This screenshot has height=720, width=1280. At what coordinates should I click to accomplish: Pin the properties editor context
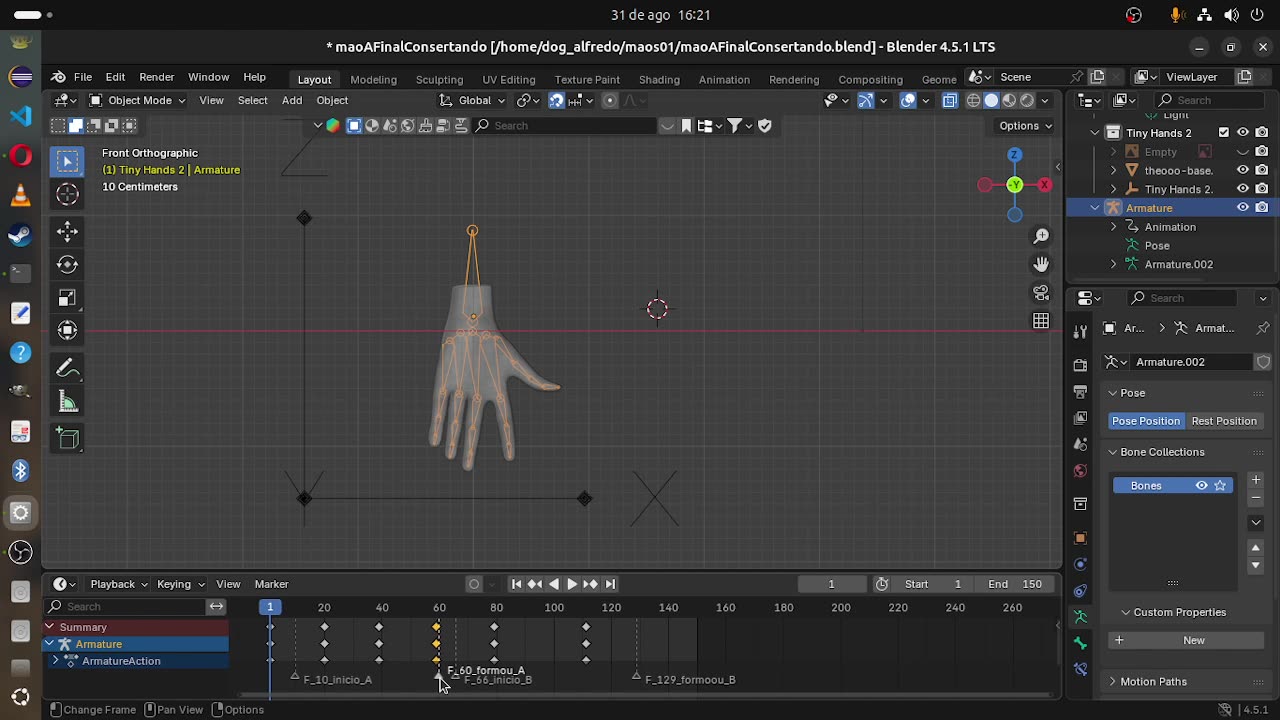tap(1263, 328)
